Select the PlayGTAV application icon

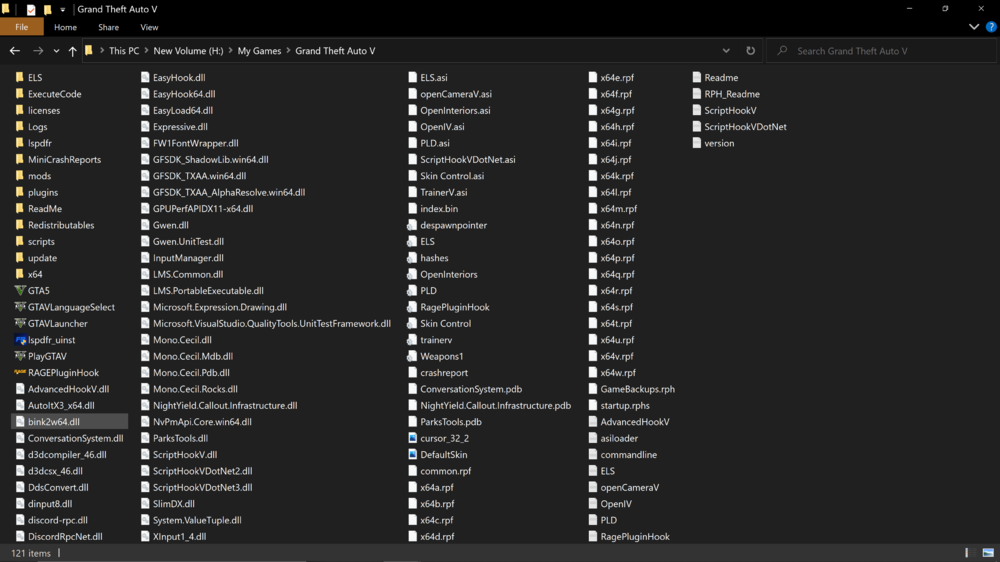(20, 356)
